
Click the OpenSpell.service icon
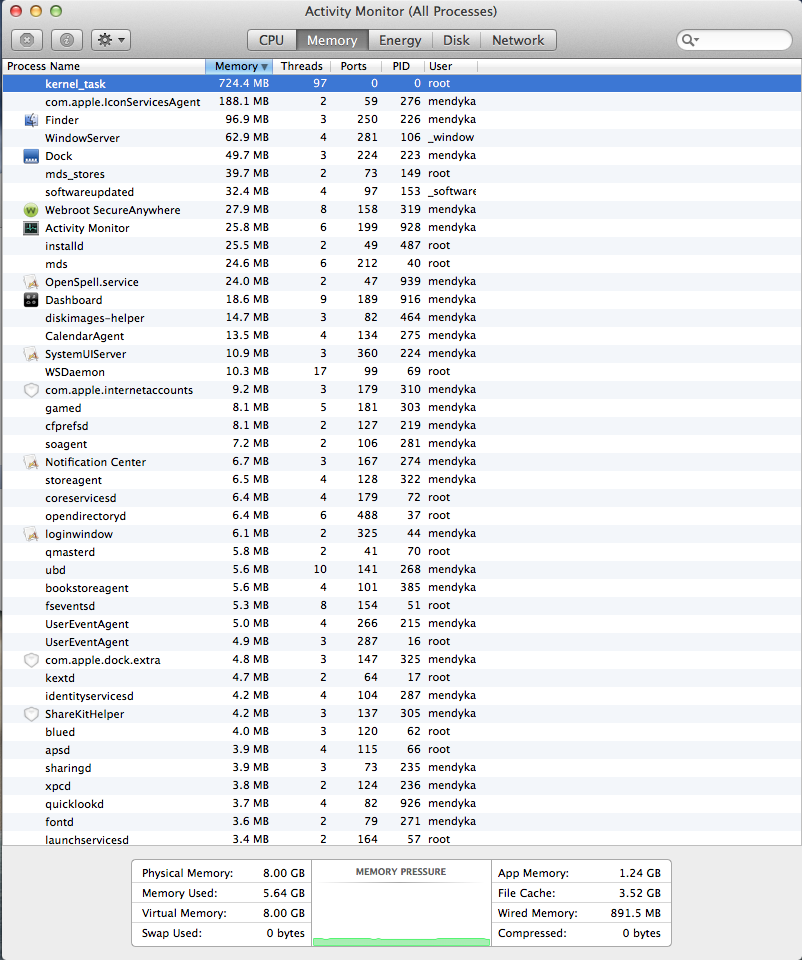31,282
